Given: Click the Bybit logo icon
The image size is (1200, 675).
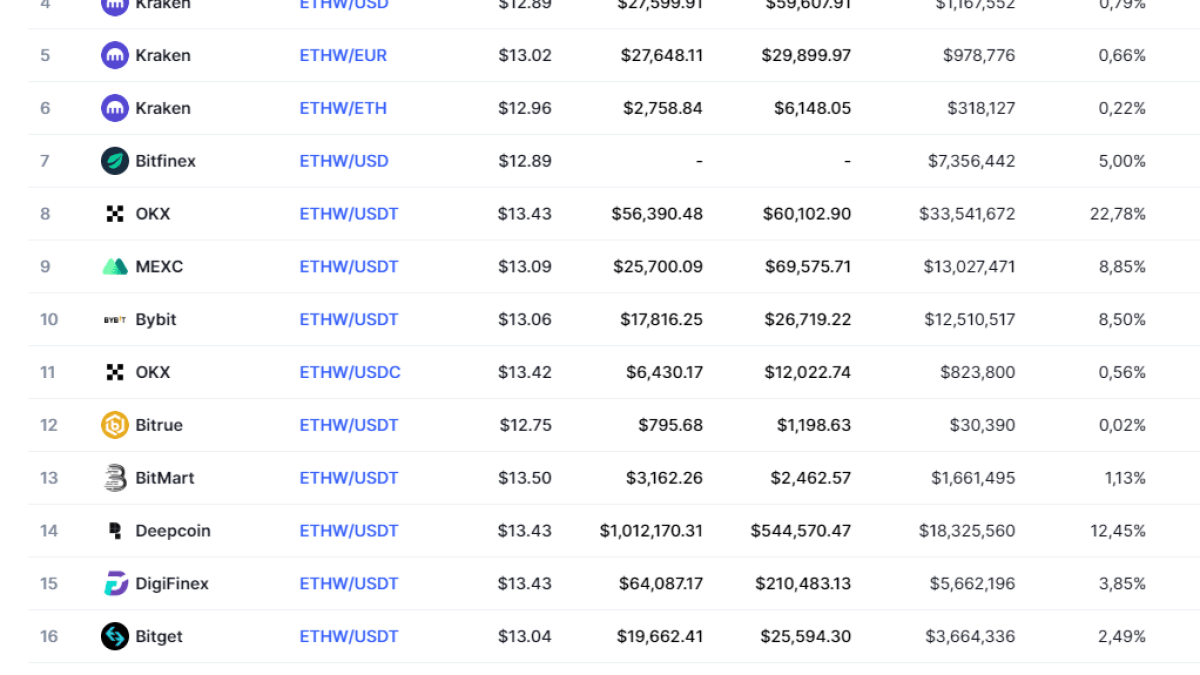Looking at the screenshot, I should click(x=115, y=320).
